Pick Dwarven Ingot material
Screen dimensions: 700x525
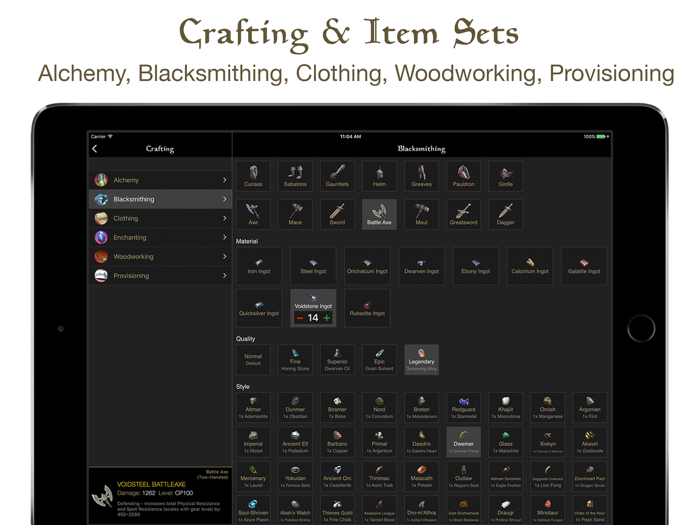[x=421, y=266]
